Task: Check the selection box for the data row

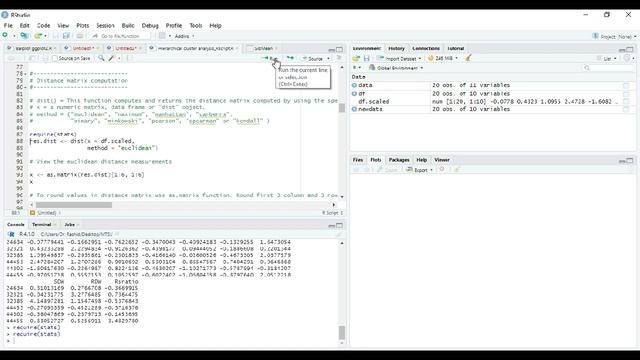Action: [x=626, y=86]
